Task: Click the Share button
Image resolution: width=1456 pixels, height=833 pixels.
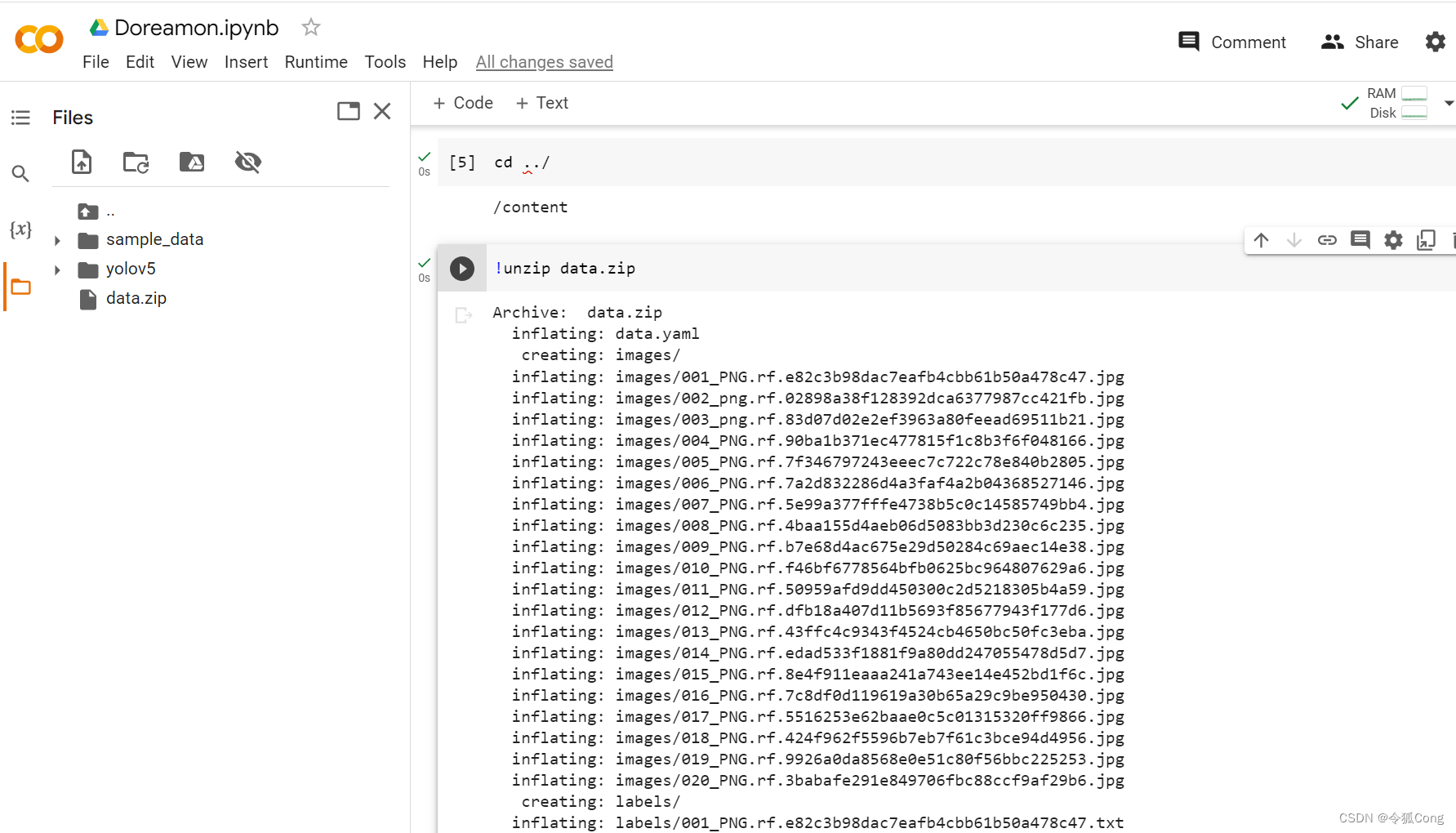Action: (1360, 42)
